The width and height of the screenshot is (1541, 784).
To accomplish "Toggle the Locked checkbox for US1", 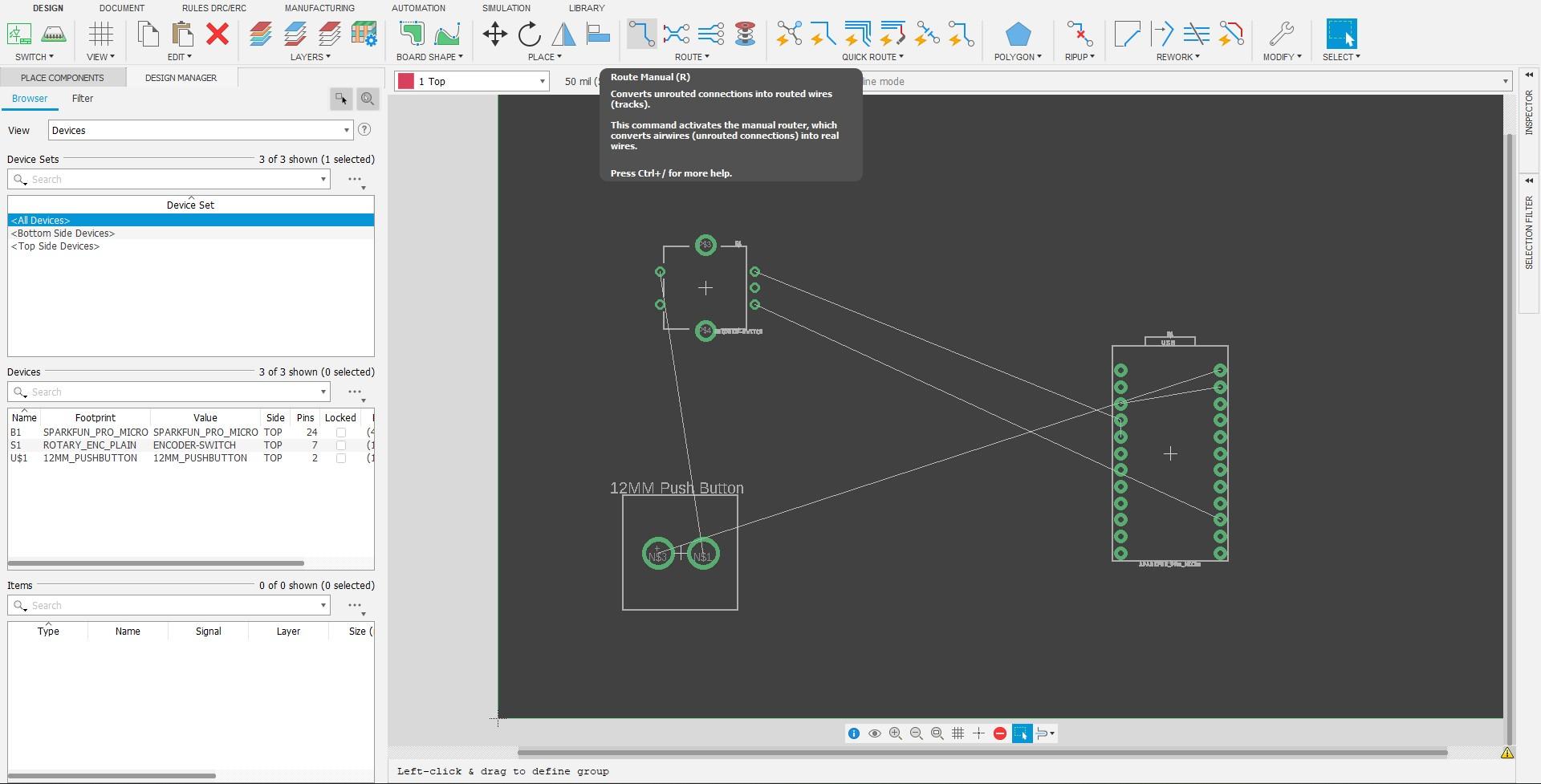I will [341, 457].
